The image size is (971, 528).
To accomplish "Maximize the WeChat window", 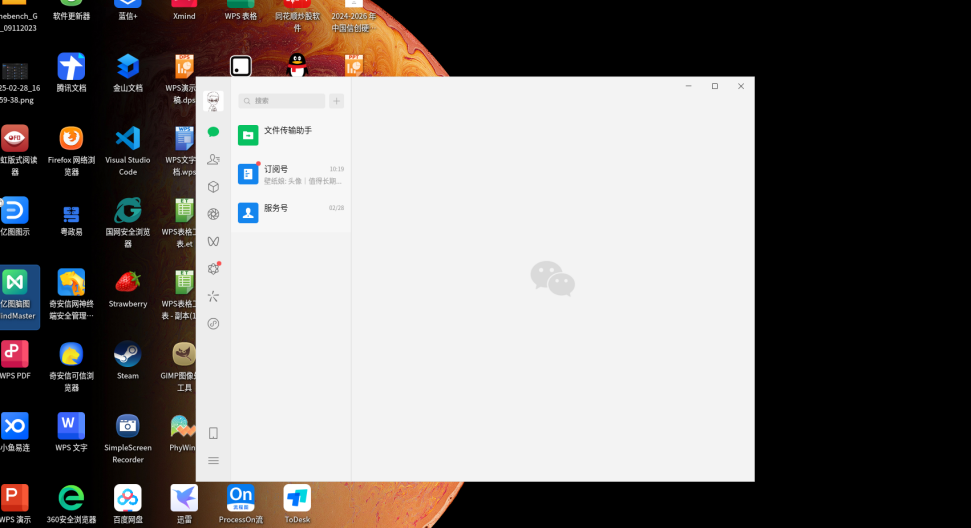I will (715, 86).
